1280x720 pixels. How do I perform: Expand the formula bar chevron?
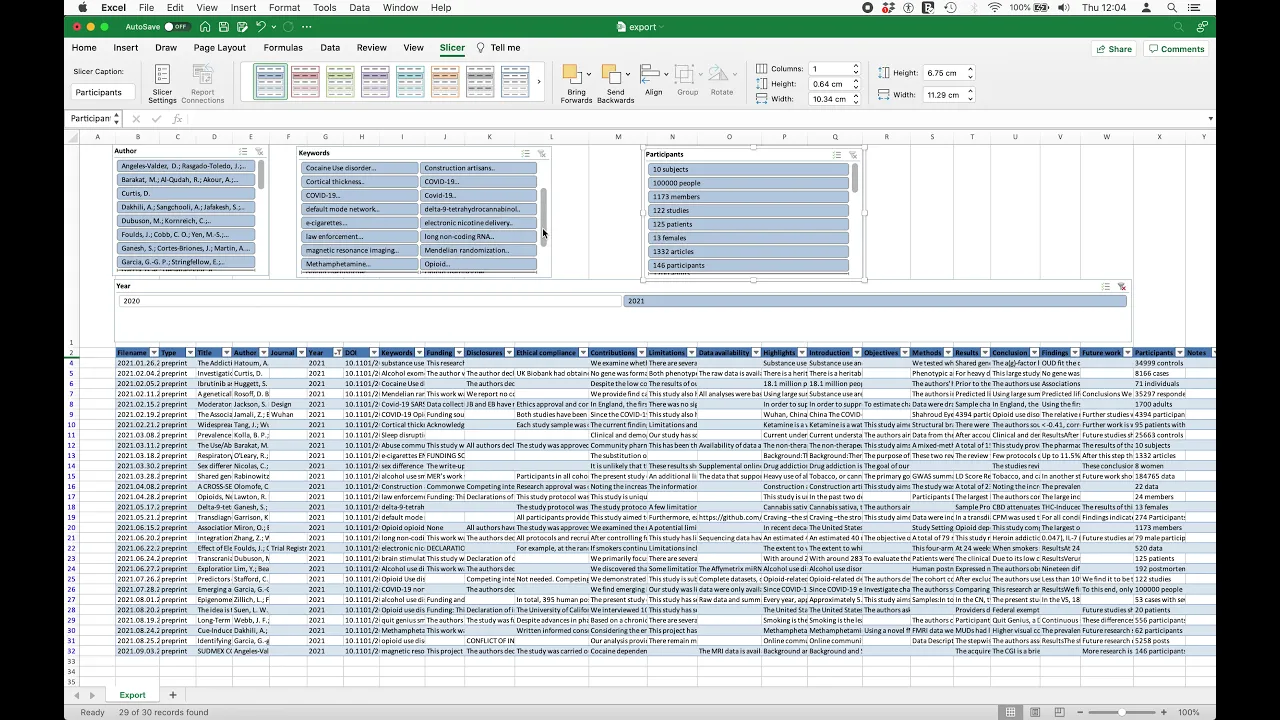pyautogui.click(x=1210, y=119)
